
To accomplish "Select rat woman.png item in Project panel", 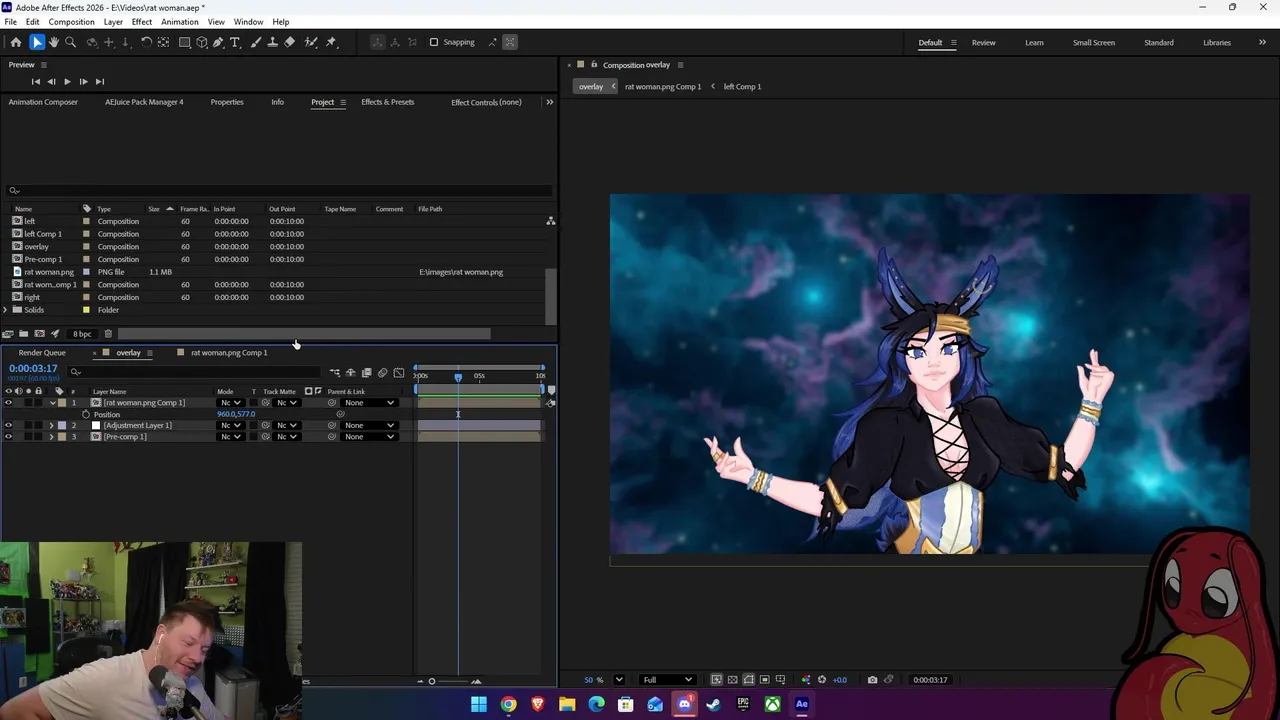I will pos(49,272).
